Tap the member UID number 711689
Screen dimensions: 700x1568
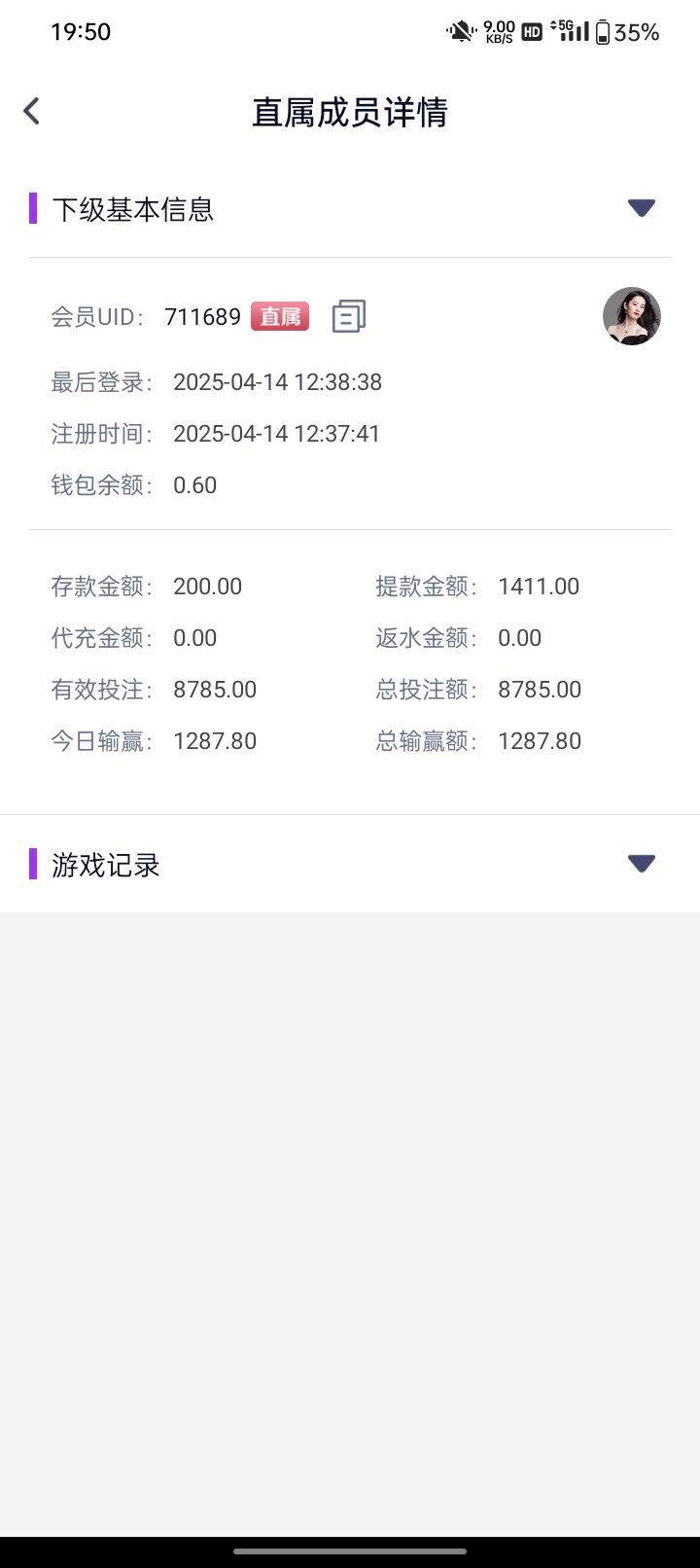click(202, 317)
